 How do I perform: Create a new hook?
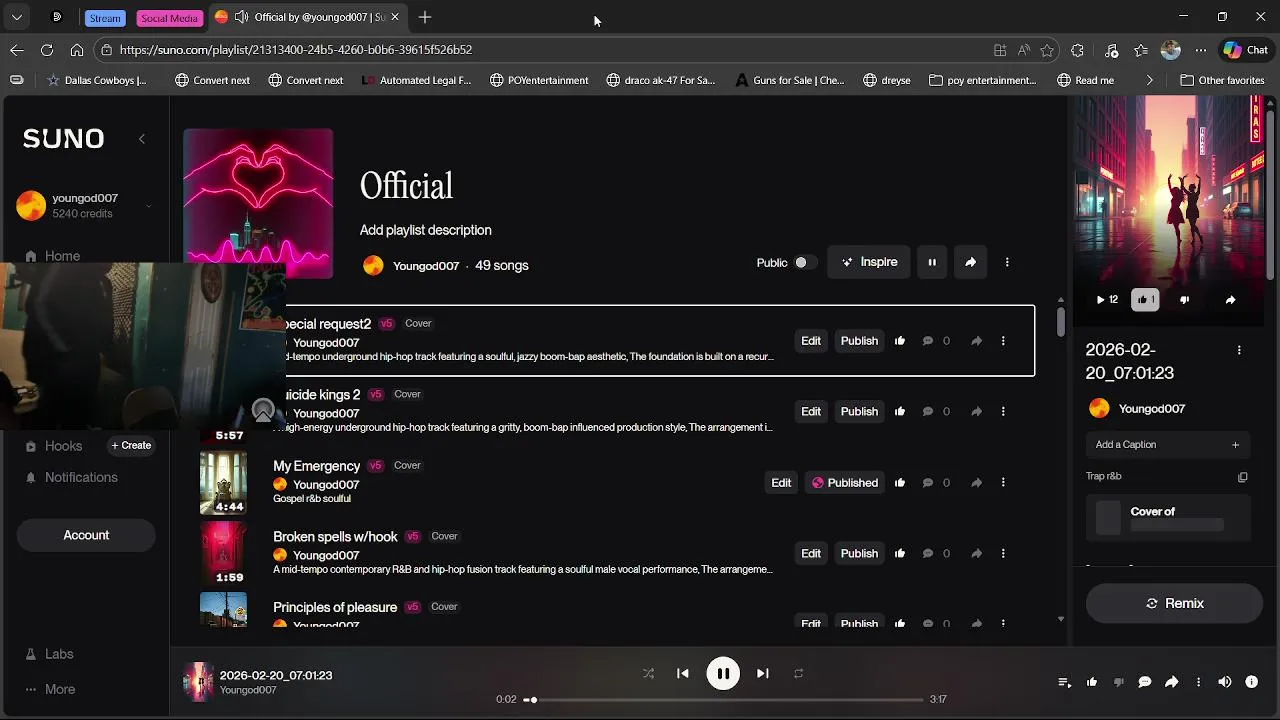click(131, 446)
